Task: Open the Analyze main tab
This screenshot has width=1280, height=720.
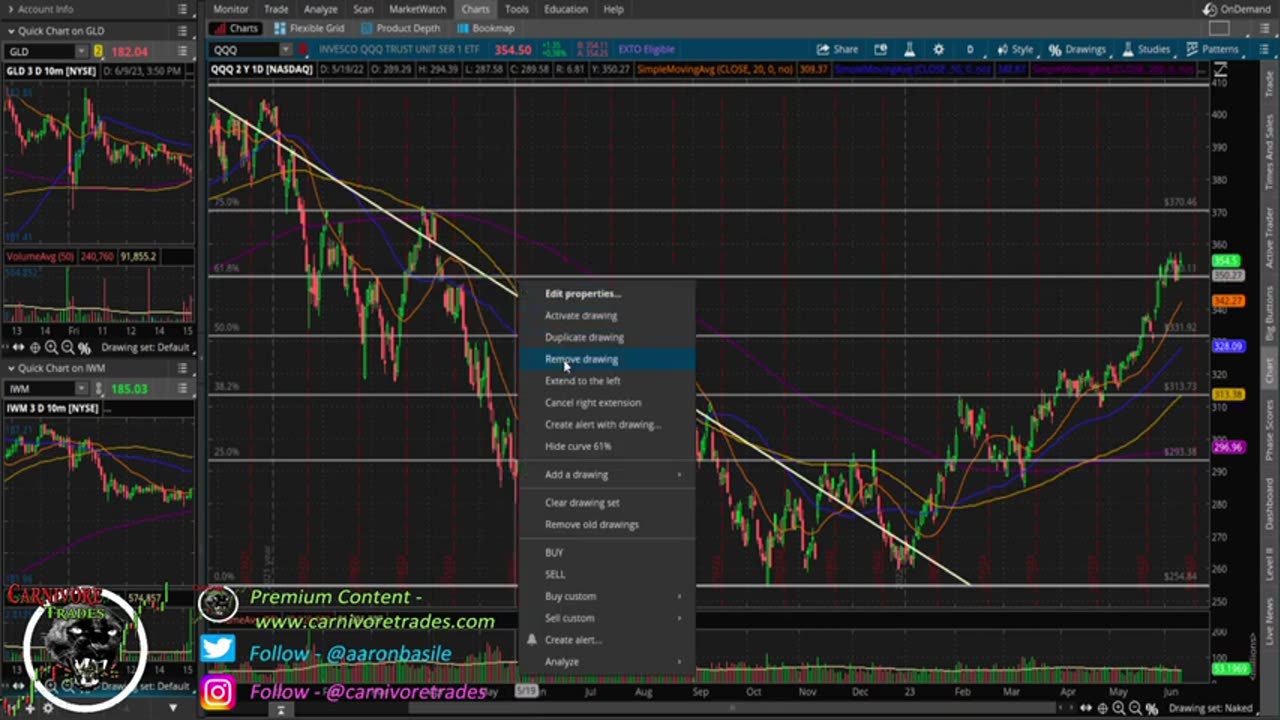Action: point(320,9)
